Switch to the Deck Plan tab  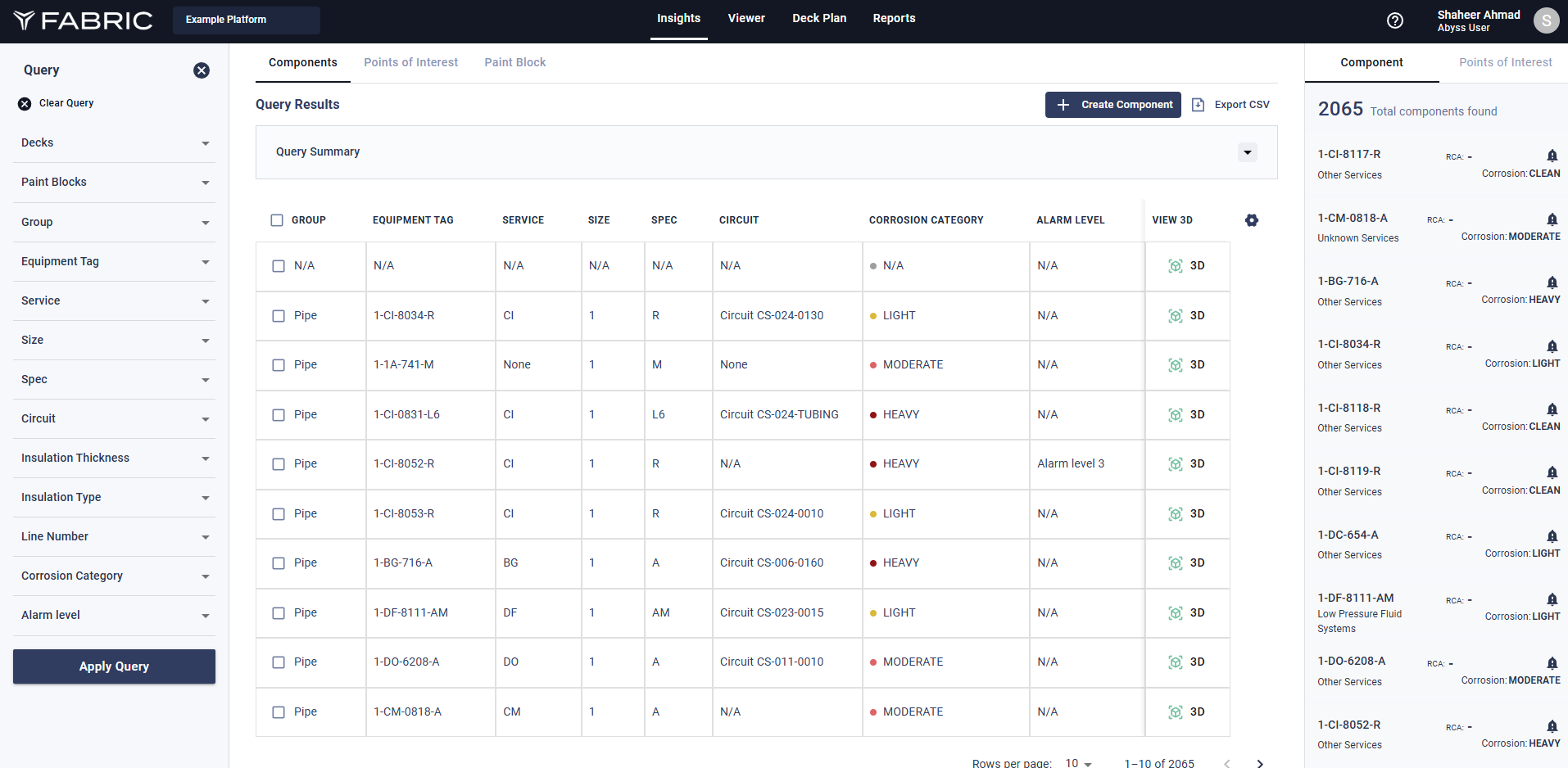tap(818, 18)
